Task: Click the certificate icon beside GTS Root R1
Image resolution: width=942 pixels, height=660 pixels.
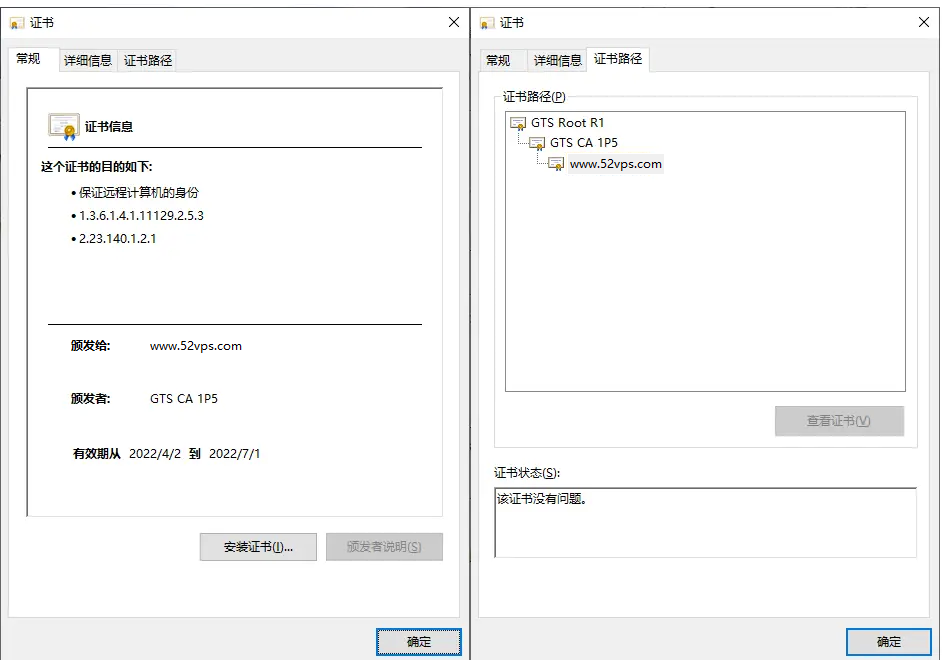Action: click(517, 124)
